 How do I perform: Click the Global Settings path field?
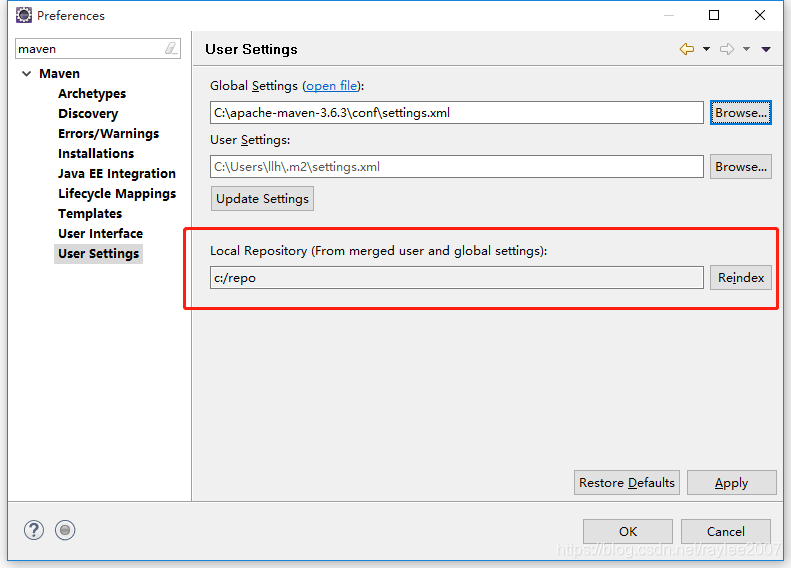[457, 112]
